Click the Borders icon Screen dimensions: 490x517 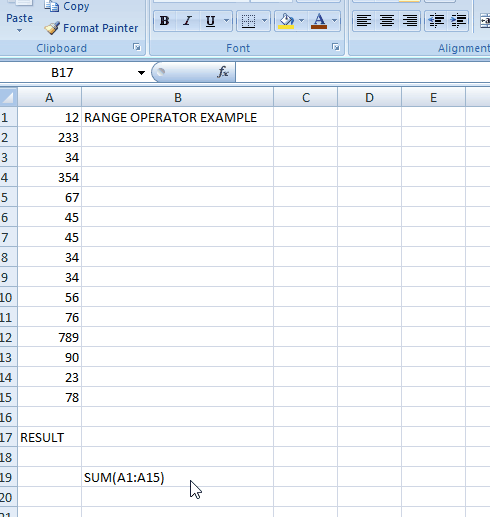(248, 21)
